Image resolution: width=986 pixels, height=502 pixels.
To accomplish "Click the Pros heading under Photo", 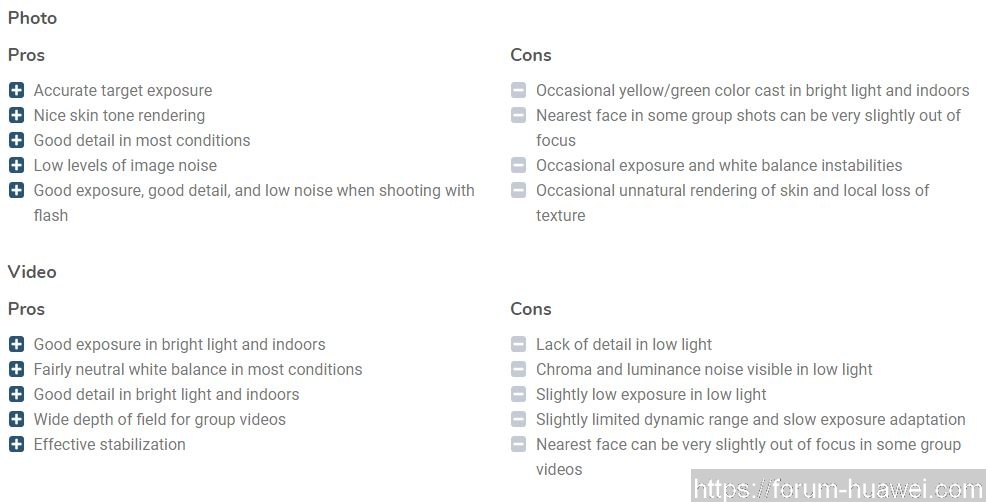I will (26, 55).
